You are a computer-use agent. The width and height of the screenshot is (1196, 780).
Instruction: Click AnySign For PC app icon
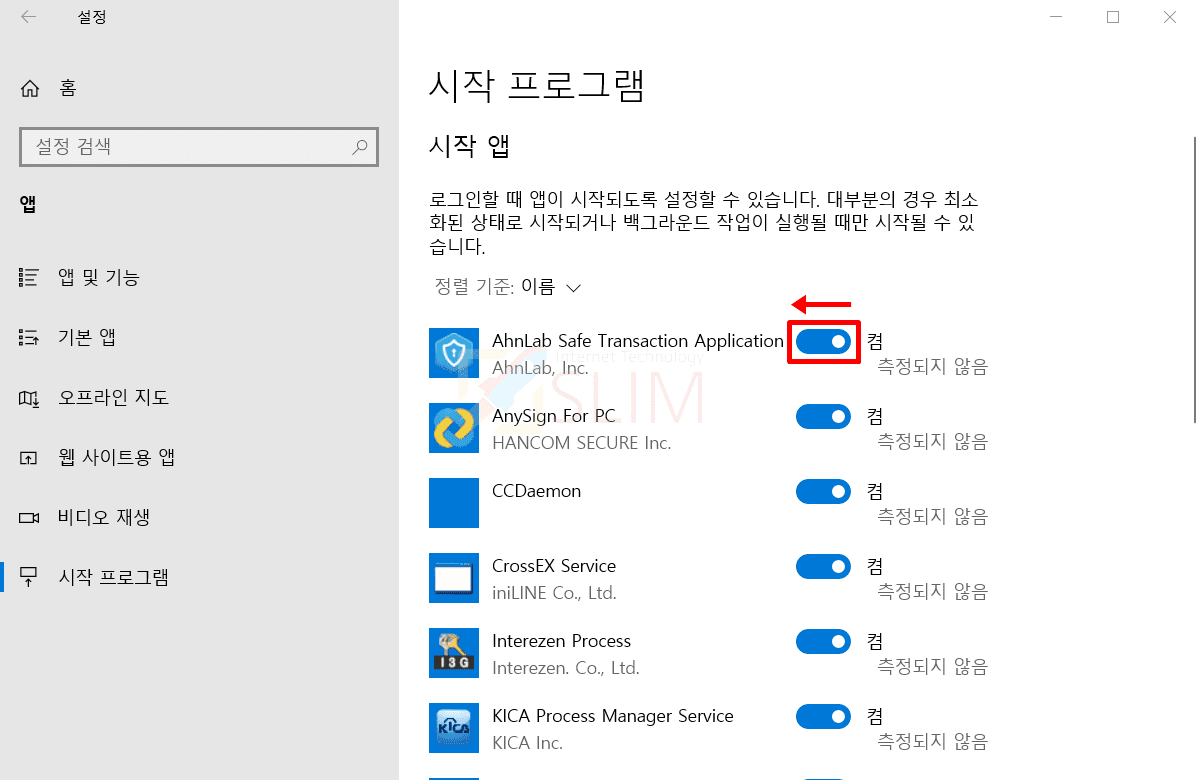pyautogui.click(x=454, y=428)
